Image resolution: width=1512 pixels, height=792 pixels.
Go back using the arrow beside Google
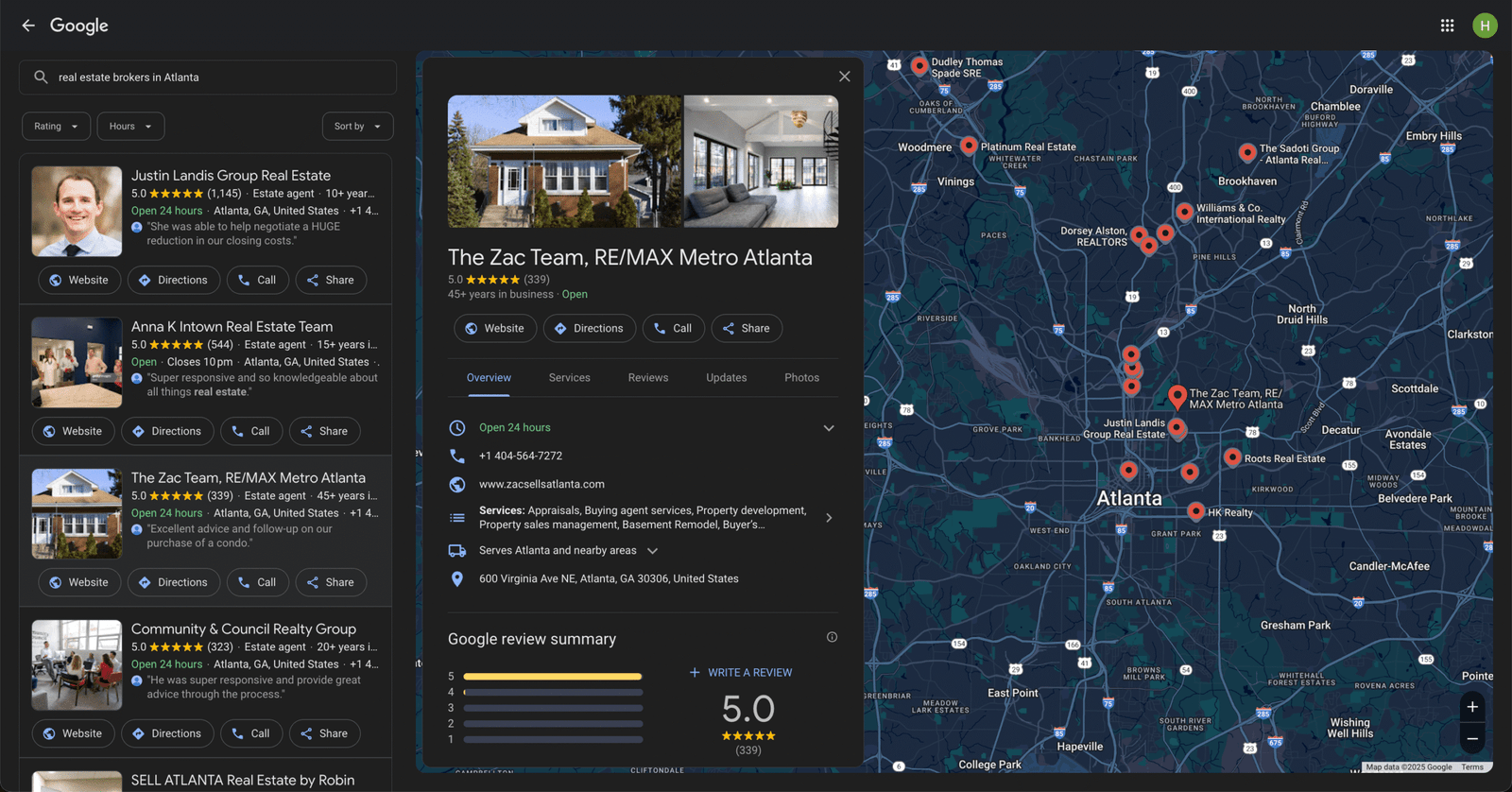(28, 26)
